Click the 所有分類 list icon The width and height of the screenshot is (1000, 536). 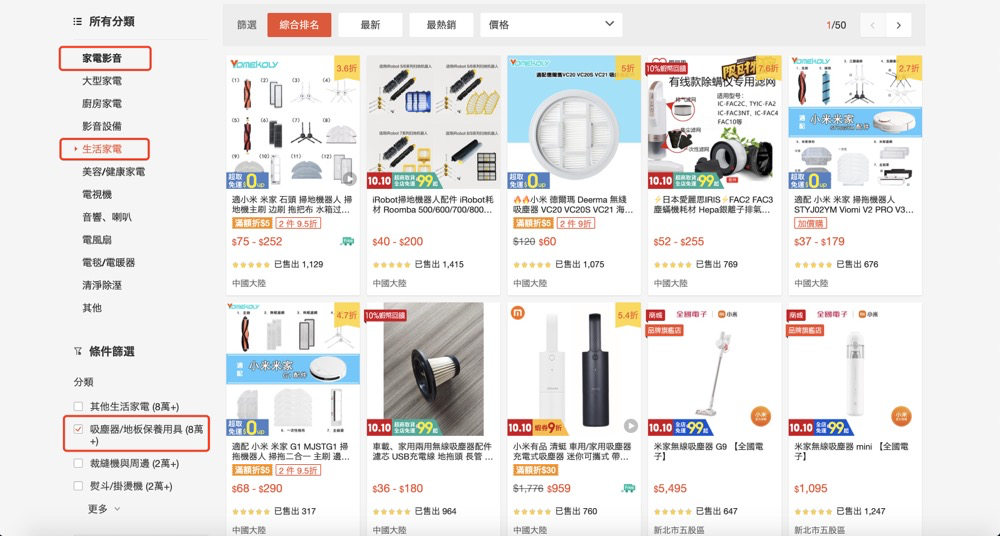[x=78, y=21]
